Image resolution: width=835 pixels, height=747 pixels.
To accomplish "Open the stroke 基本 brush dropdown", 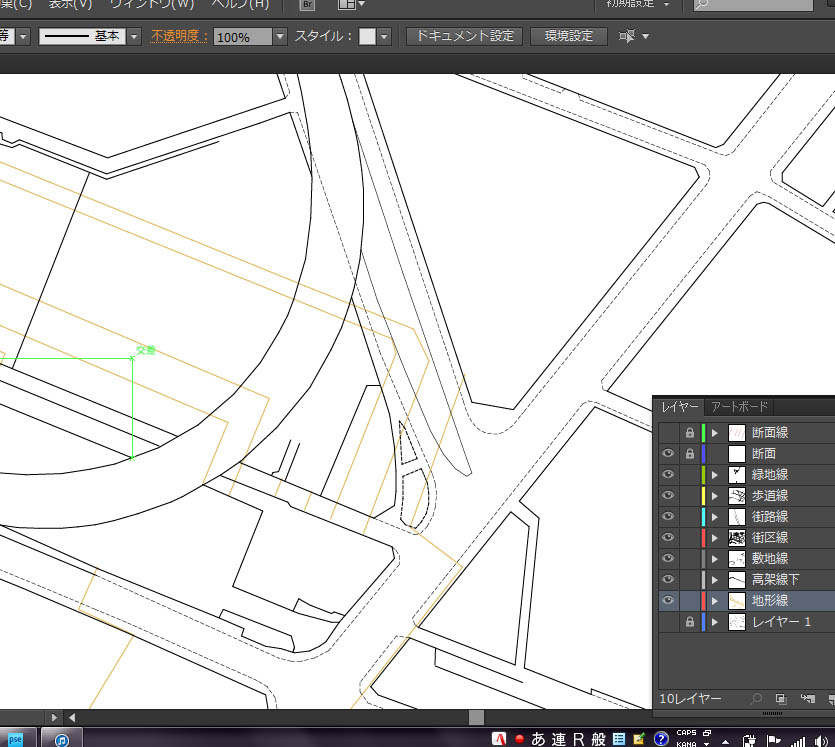I will click(x=134, y=36).
